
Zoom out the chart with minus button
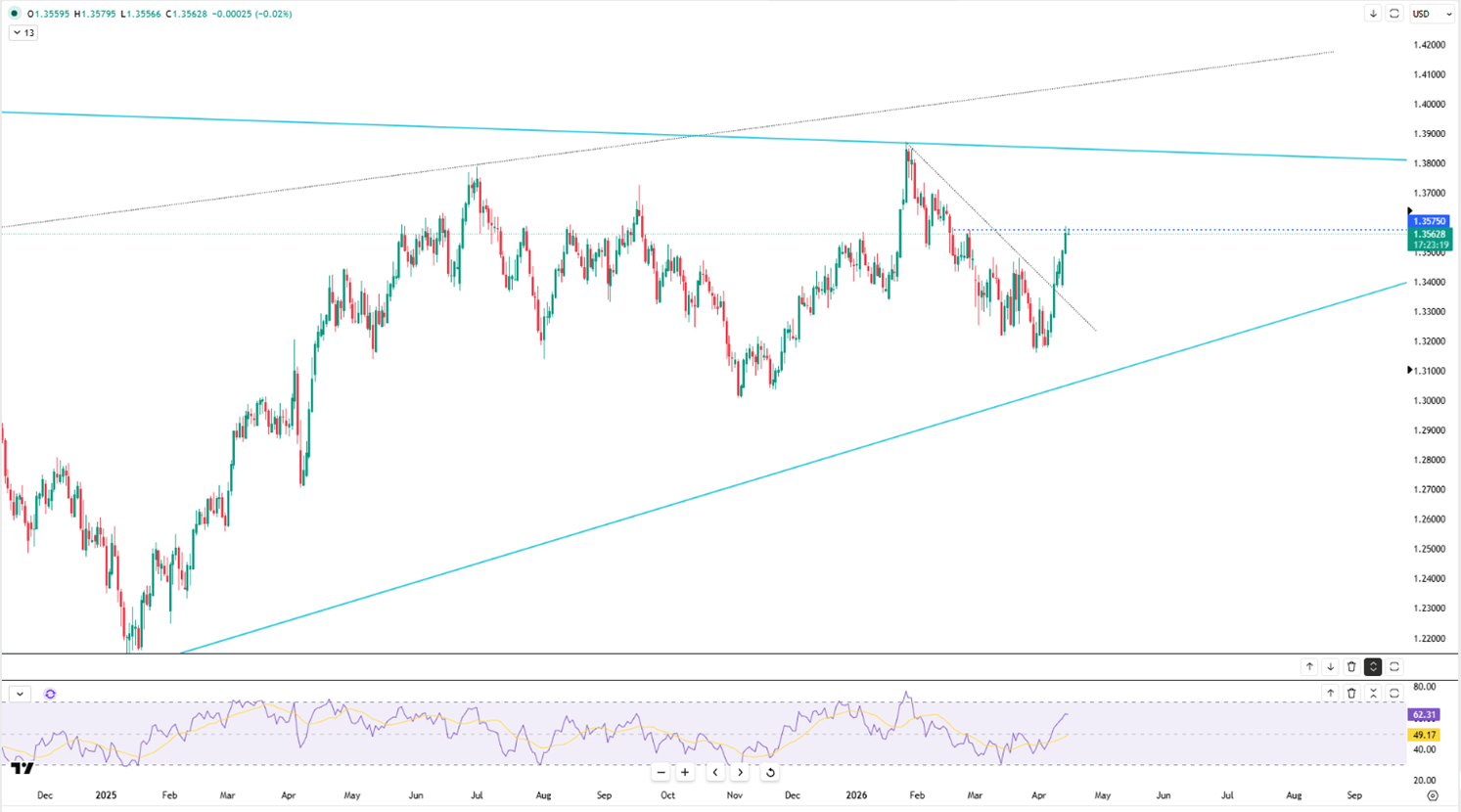click(x=662, y=773)
